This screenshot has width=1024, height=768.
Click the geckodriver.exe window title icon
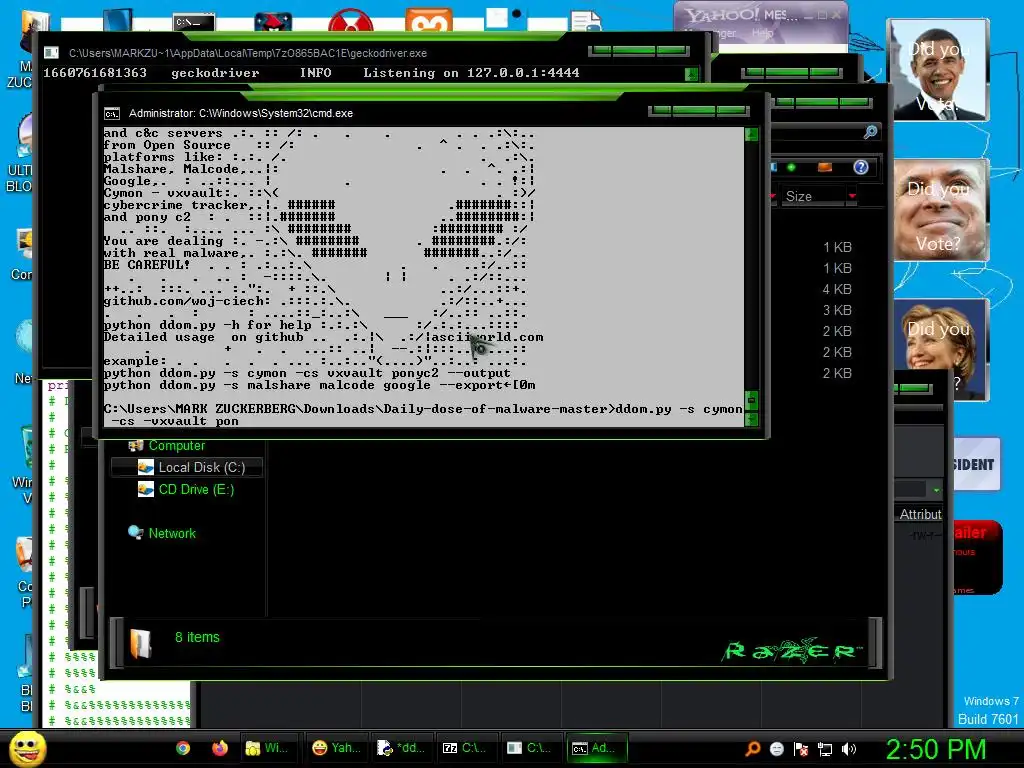(x=51, y=53)
